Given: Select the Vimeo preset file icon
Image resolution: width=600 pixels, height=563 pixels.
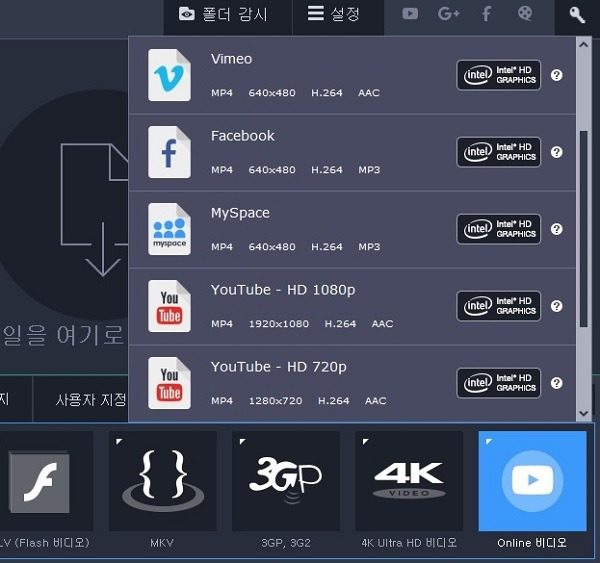Looking at the screenshot, I should [169, 75].
